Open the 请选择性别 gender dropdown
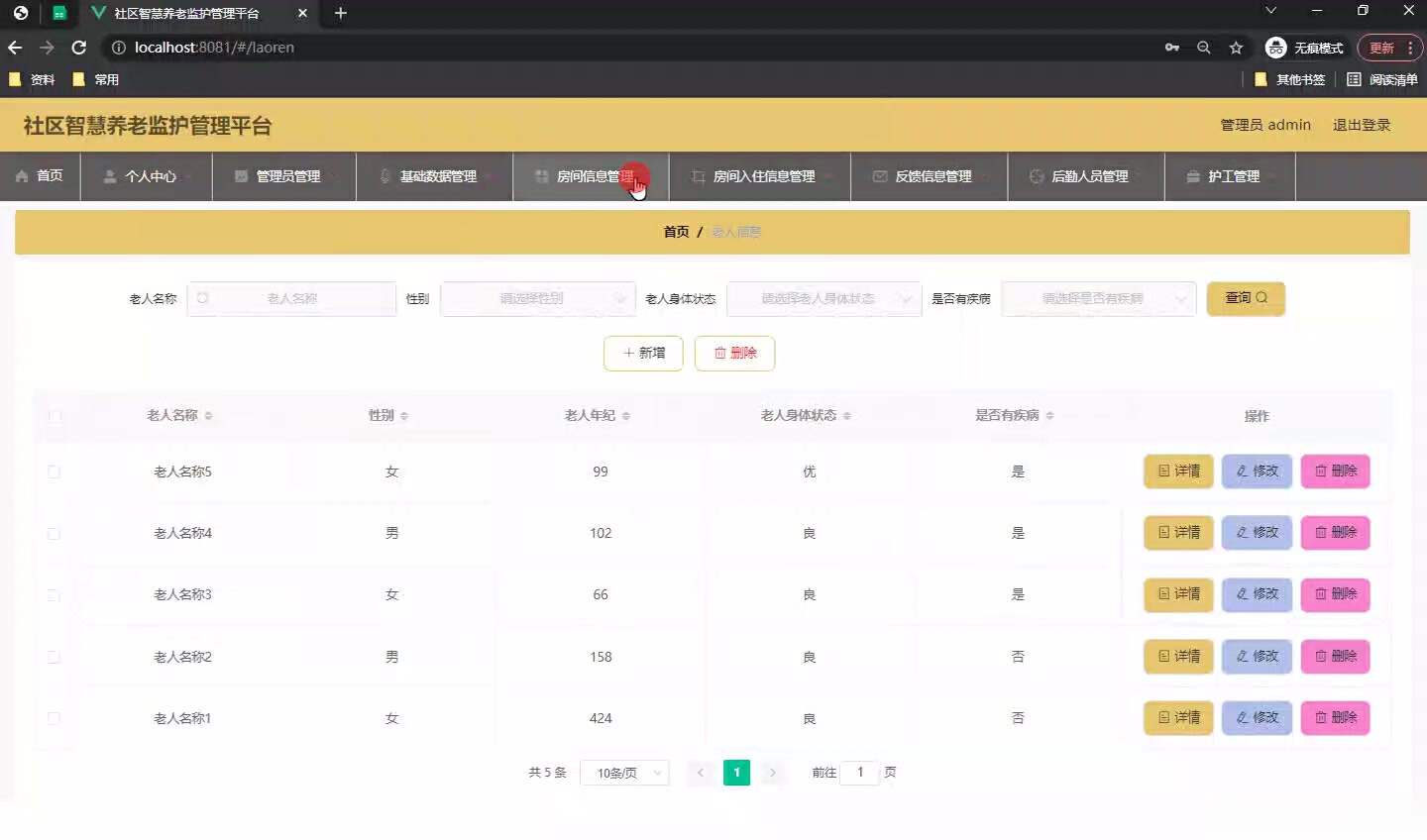This screenshot has width=1427, height=840. [537, 298]
